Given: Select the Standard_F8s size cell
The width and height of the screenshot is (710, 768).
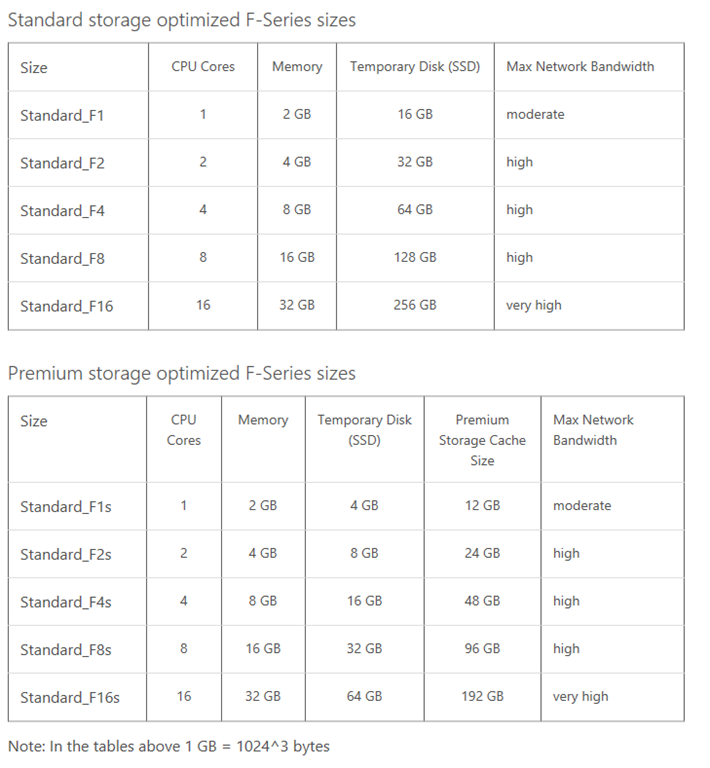Looking at the screenshot, I should tap(66, 650).
